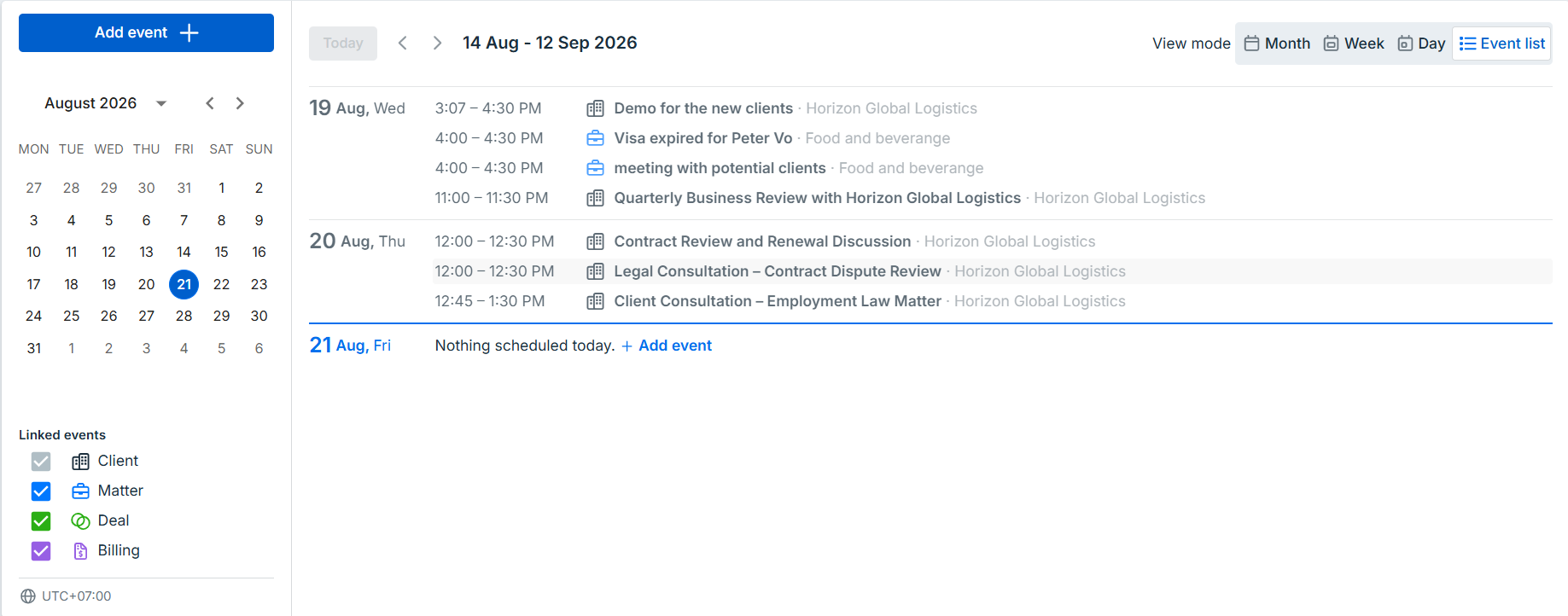Uncheck the Matter linked events checkbox
1568x616 pixels.
tap(41, 491)
